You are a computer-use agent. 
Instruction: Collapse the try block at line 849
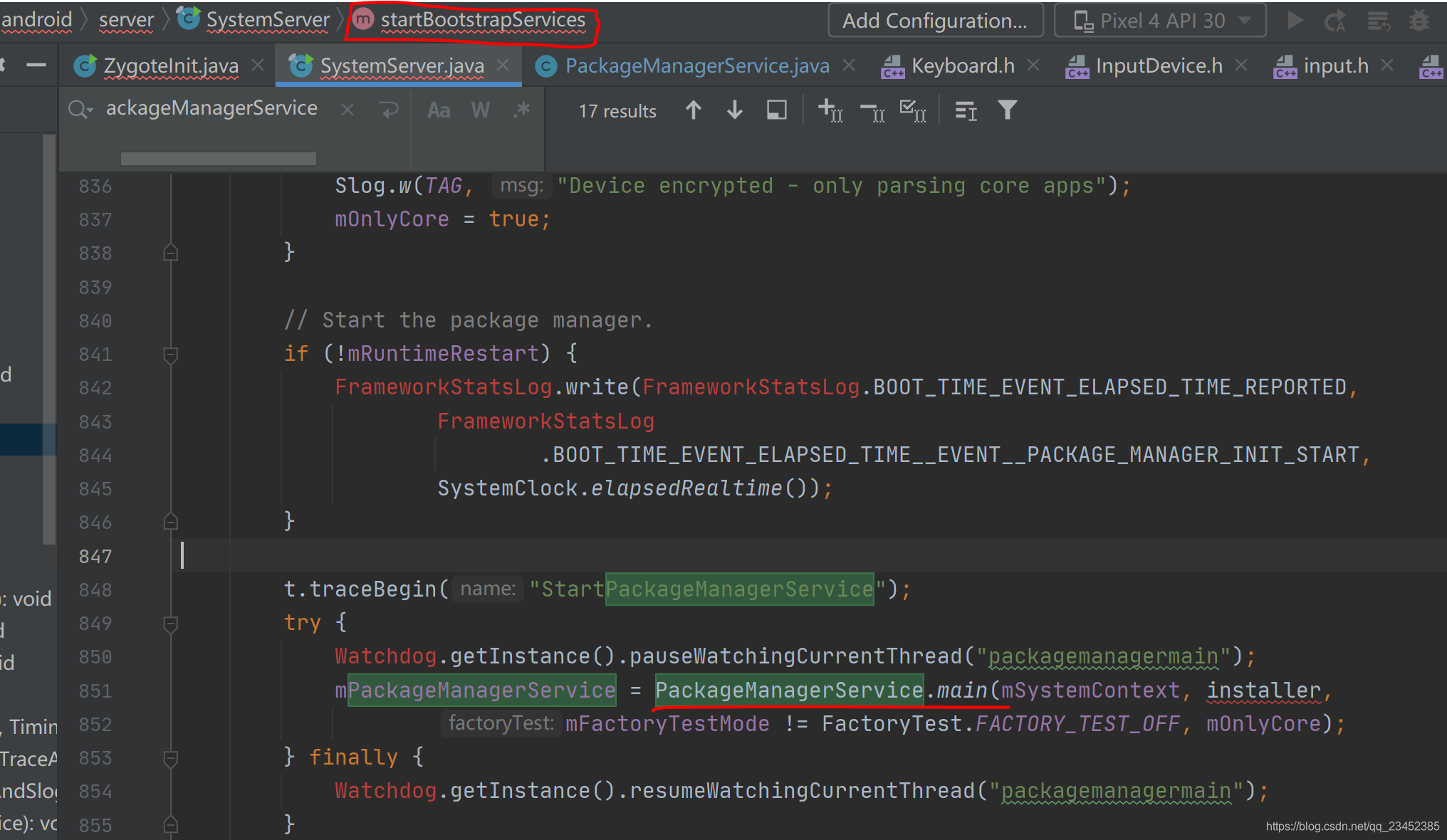coord(170,624)
